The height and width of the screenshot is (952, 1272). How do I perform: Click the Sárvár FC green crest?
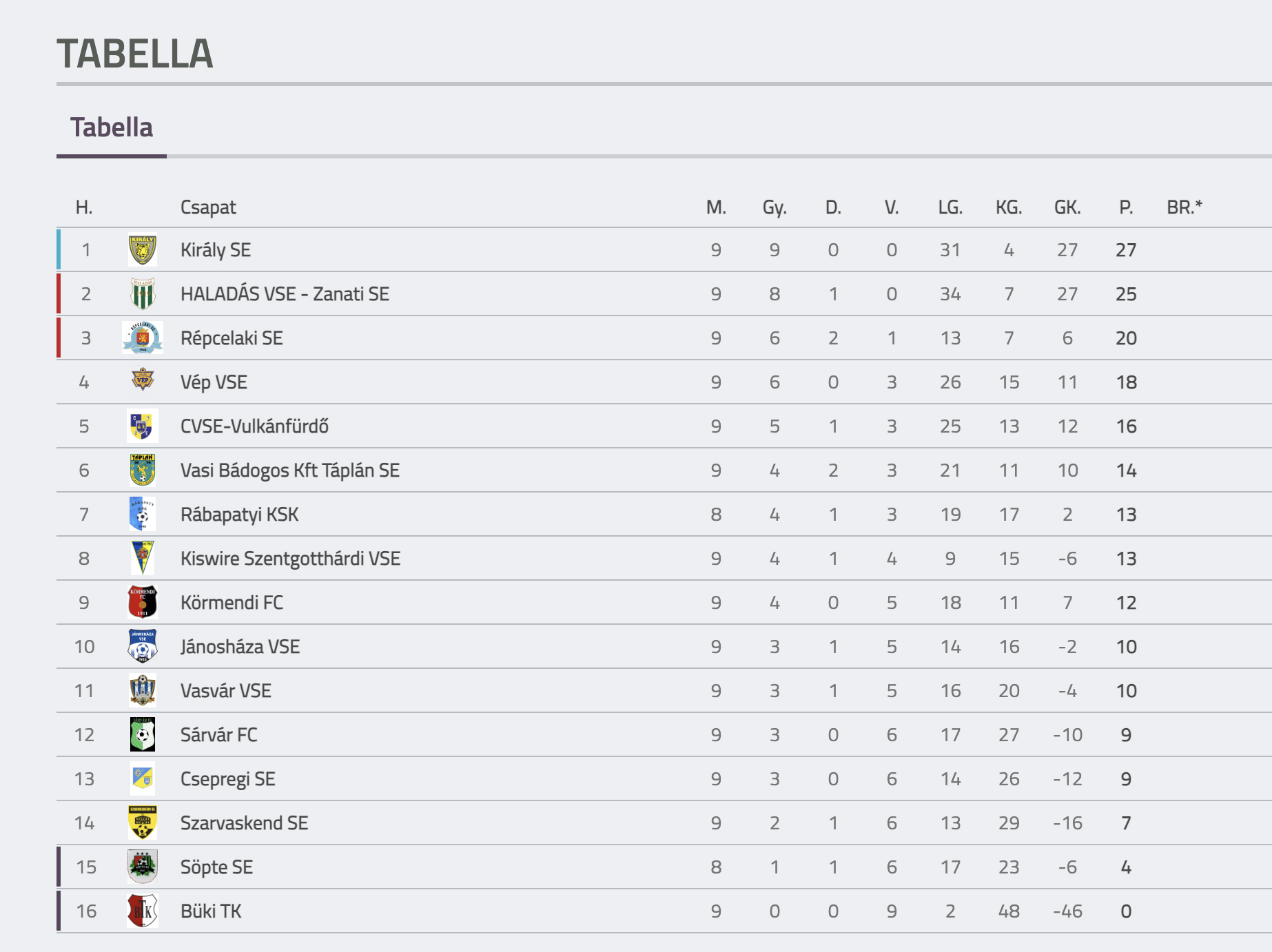pyautogui.click(x=143, y=734)
